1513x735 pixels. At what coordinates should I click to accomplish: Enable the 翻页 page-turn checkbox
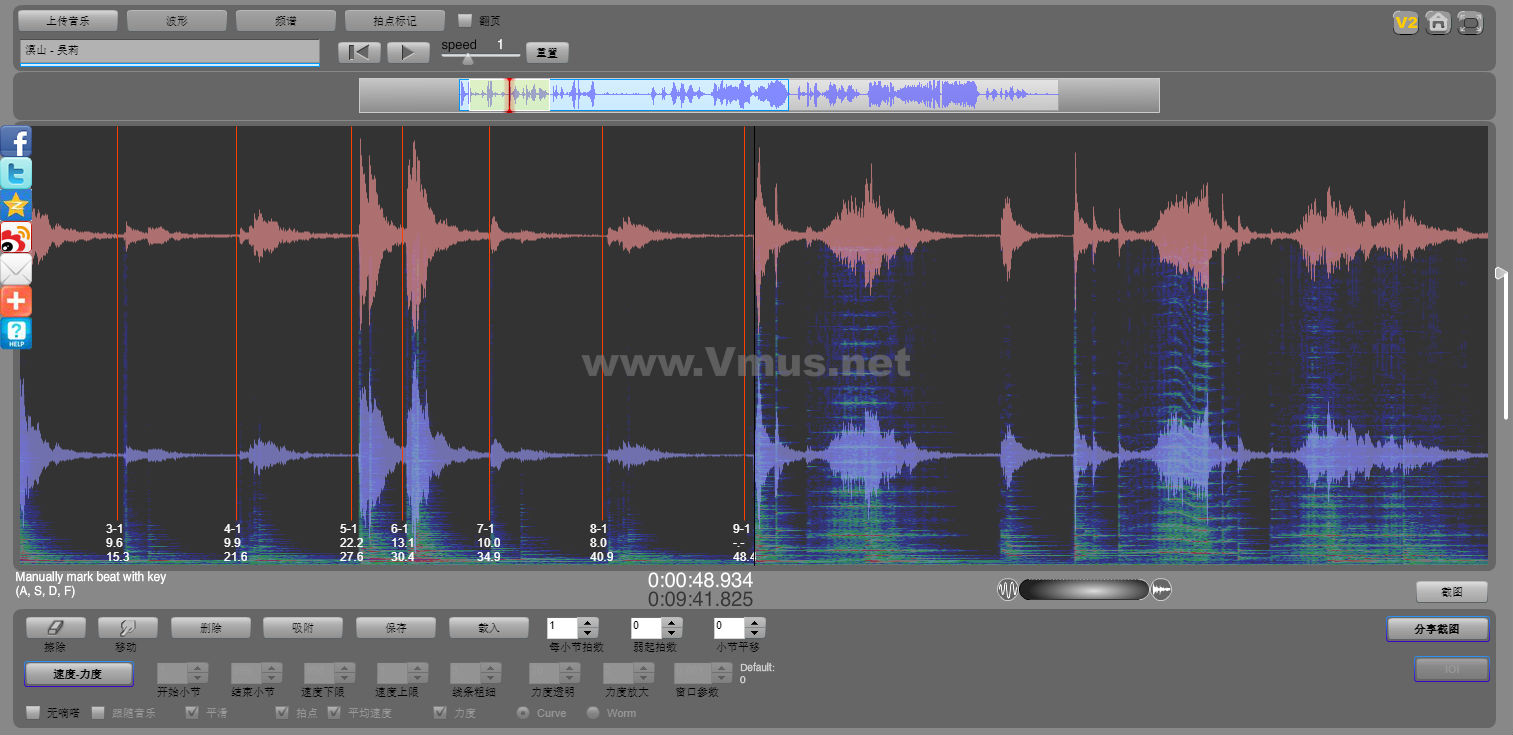[465, 20]
